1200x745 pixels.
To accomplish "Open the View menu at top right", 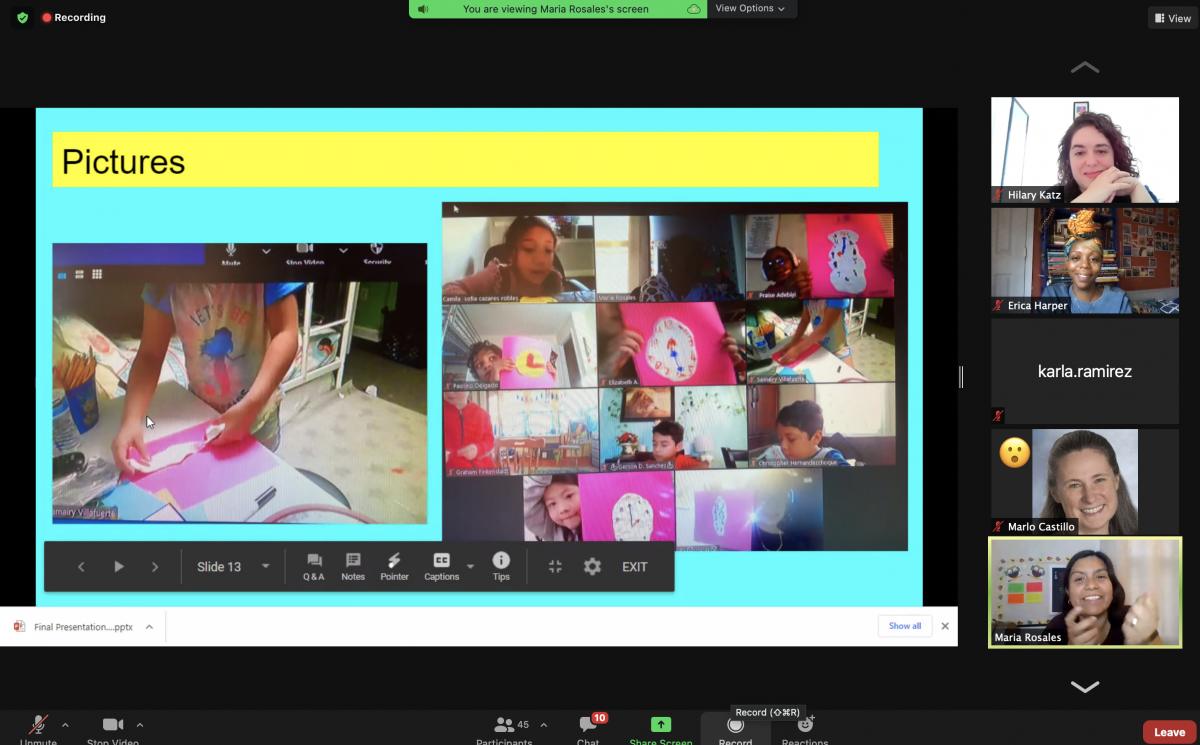I will click(x=1171, y=17).
